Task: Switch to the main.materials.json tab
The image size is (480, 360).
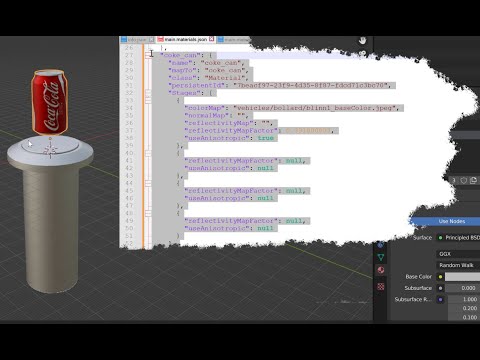Action: (x=185, y=39)
